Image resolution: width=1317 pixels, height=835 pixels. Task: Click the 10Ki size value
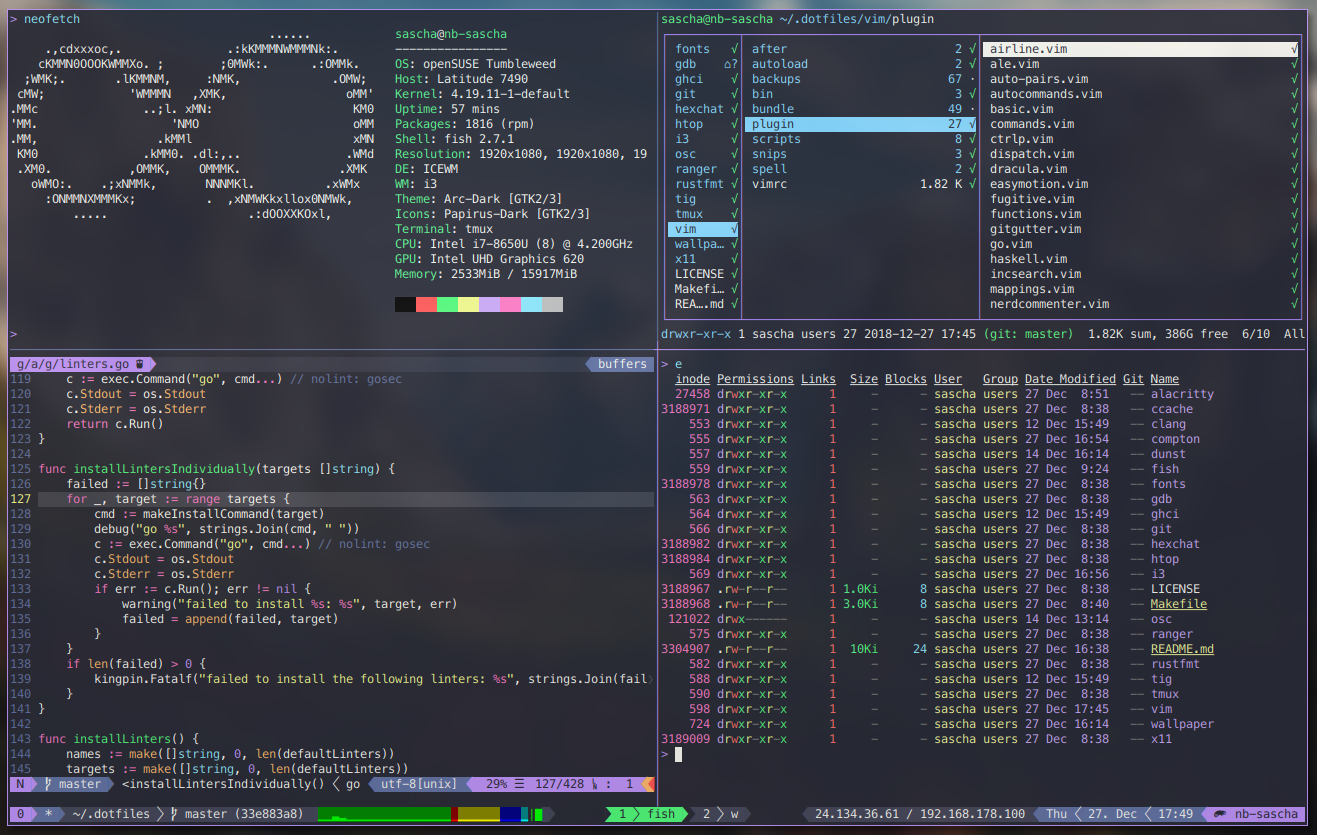coord(864,649)
